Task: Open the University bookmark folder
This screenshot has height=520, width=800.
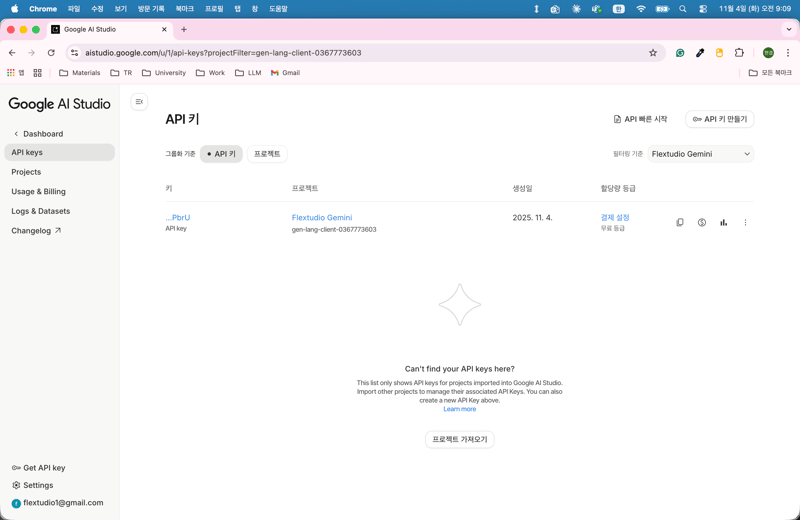Action: 164,73
